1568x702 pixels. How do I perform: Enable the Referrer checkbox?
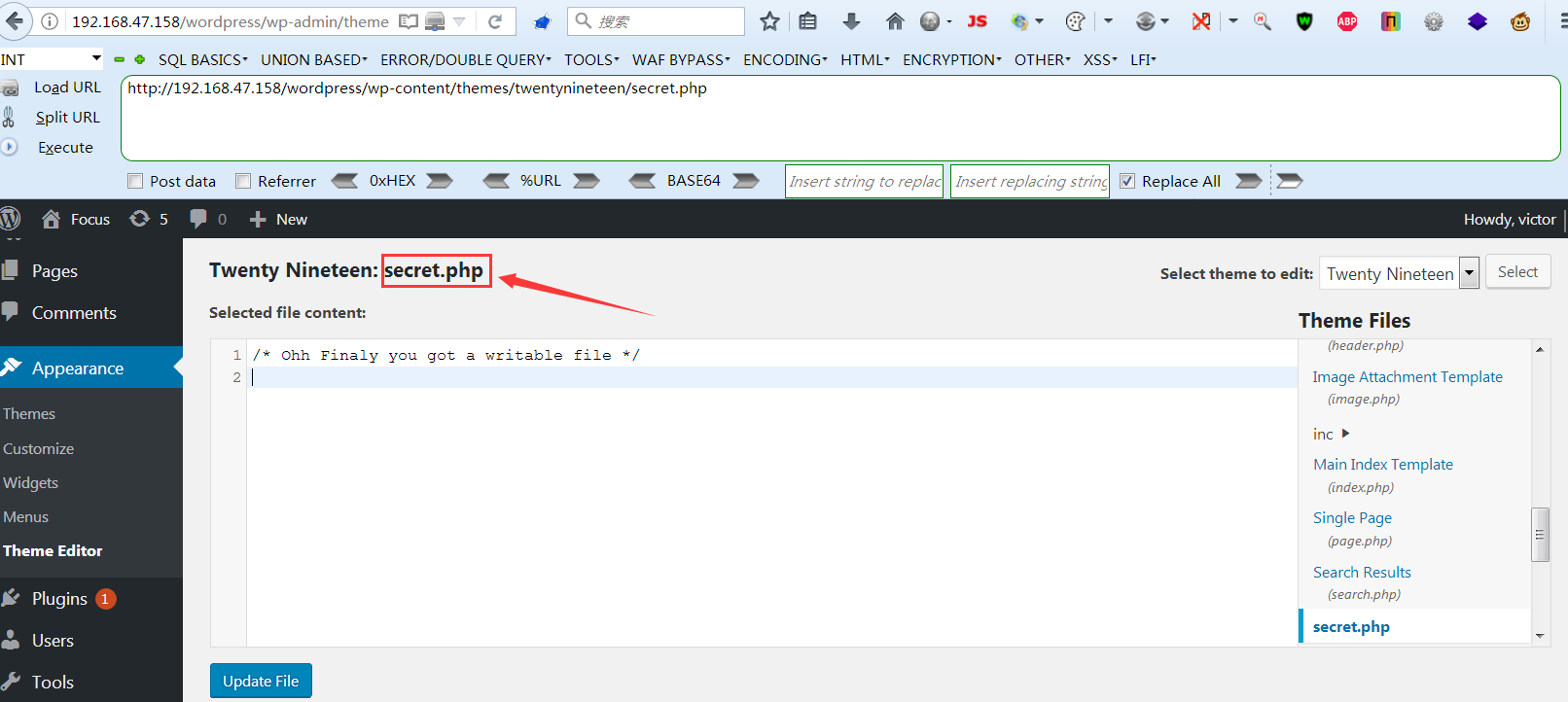(243, 181)
